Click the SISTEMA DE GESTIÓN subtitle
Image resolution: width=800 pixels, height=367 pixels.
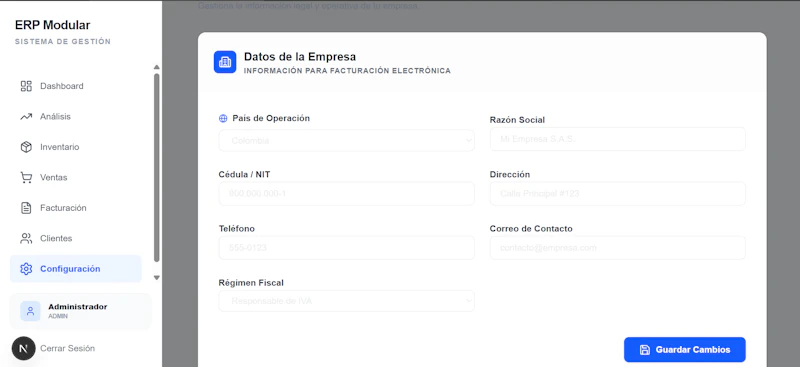pyautogui.click(x=63, y=42)
